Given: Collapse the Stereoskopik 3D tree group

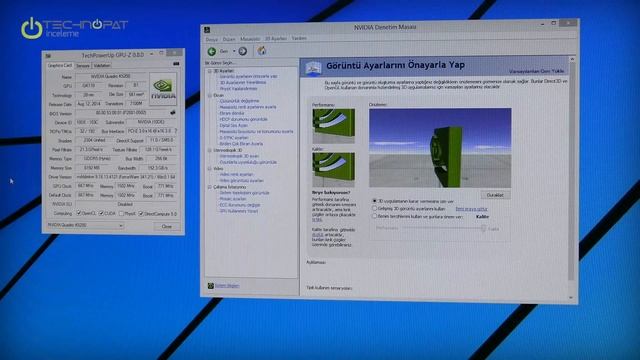Looking at the screenshot, I should pos(210,150).
